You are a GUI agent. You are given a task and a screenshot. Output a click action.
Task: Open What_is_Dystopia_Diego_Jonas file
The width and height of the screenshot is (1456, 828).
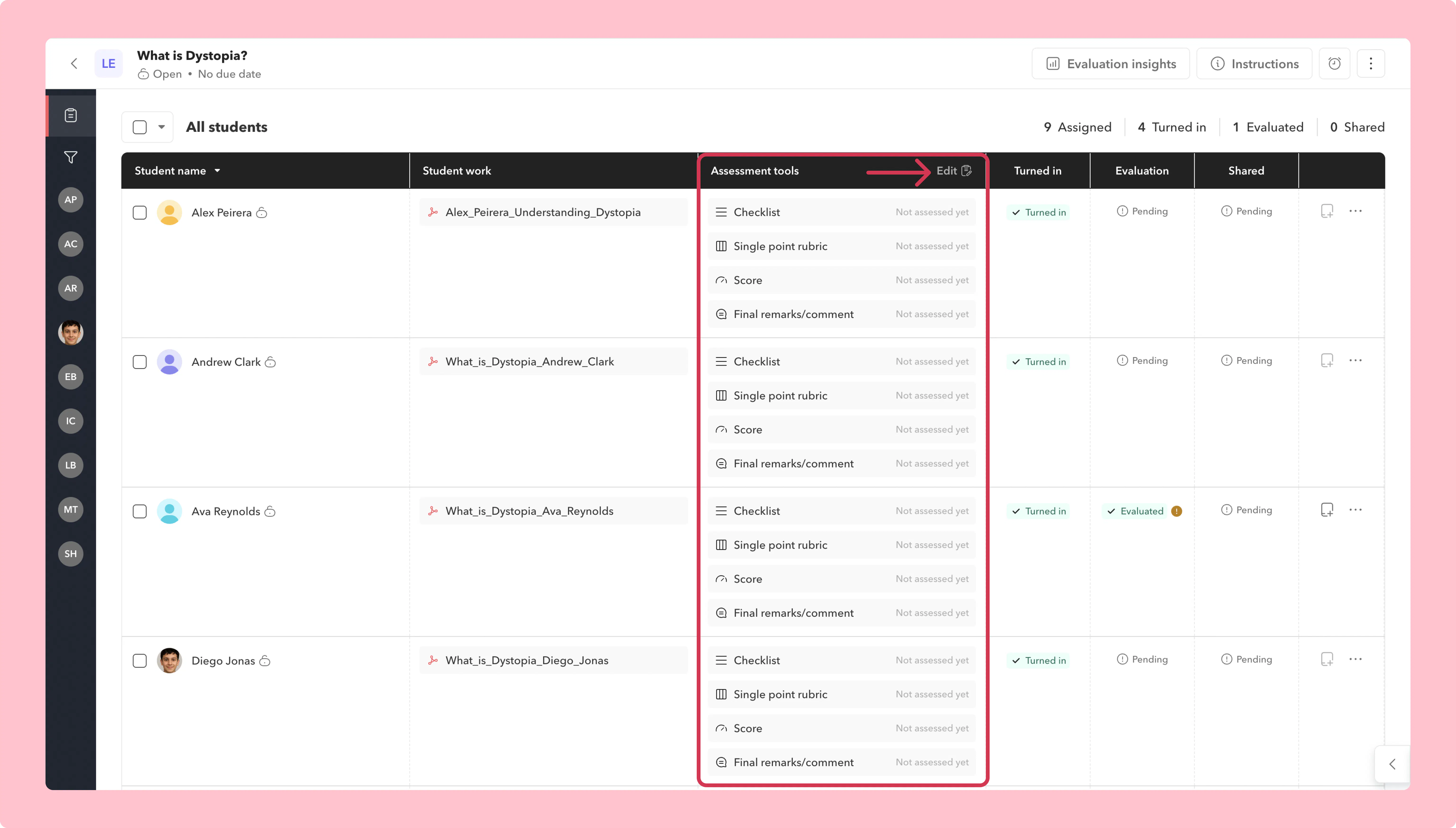coord(554,660)
